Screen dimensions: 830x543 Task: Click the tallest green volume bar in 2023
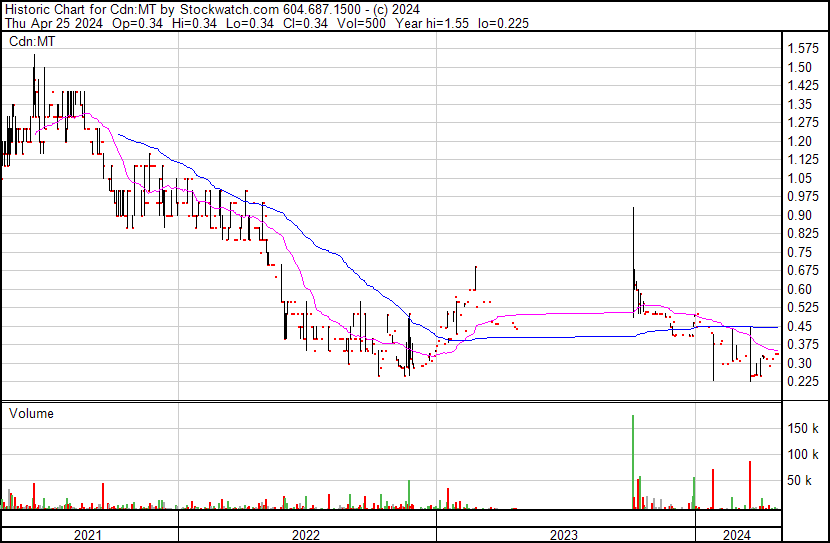[x=633, y=462]
